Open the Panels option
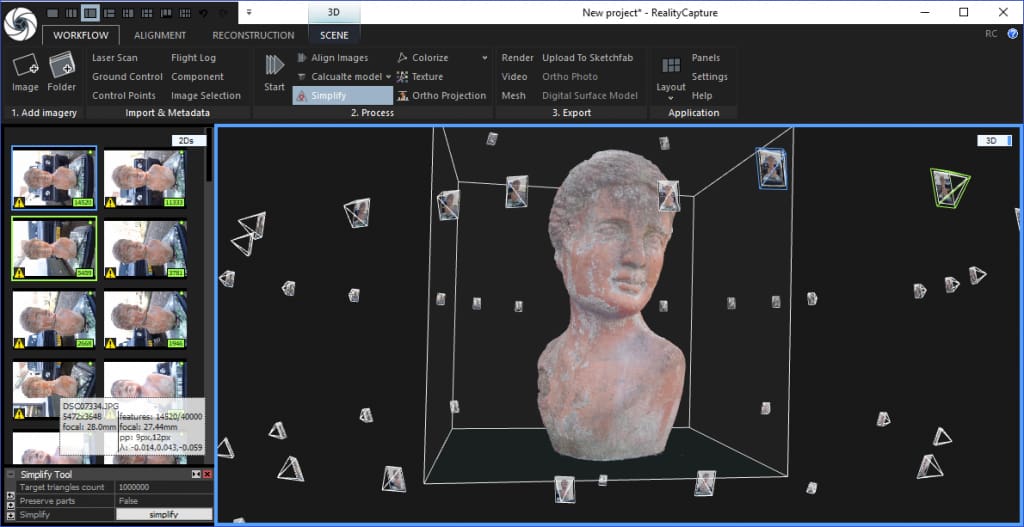The height and width of the screenshot is (527, 1024). pos(706,57)
